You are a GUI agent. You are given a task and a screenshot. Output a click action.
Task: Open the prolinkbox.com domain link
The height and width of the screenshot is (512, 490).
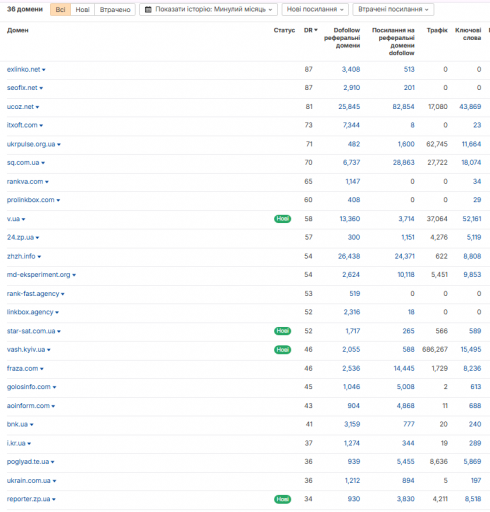point(31,200)
